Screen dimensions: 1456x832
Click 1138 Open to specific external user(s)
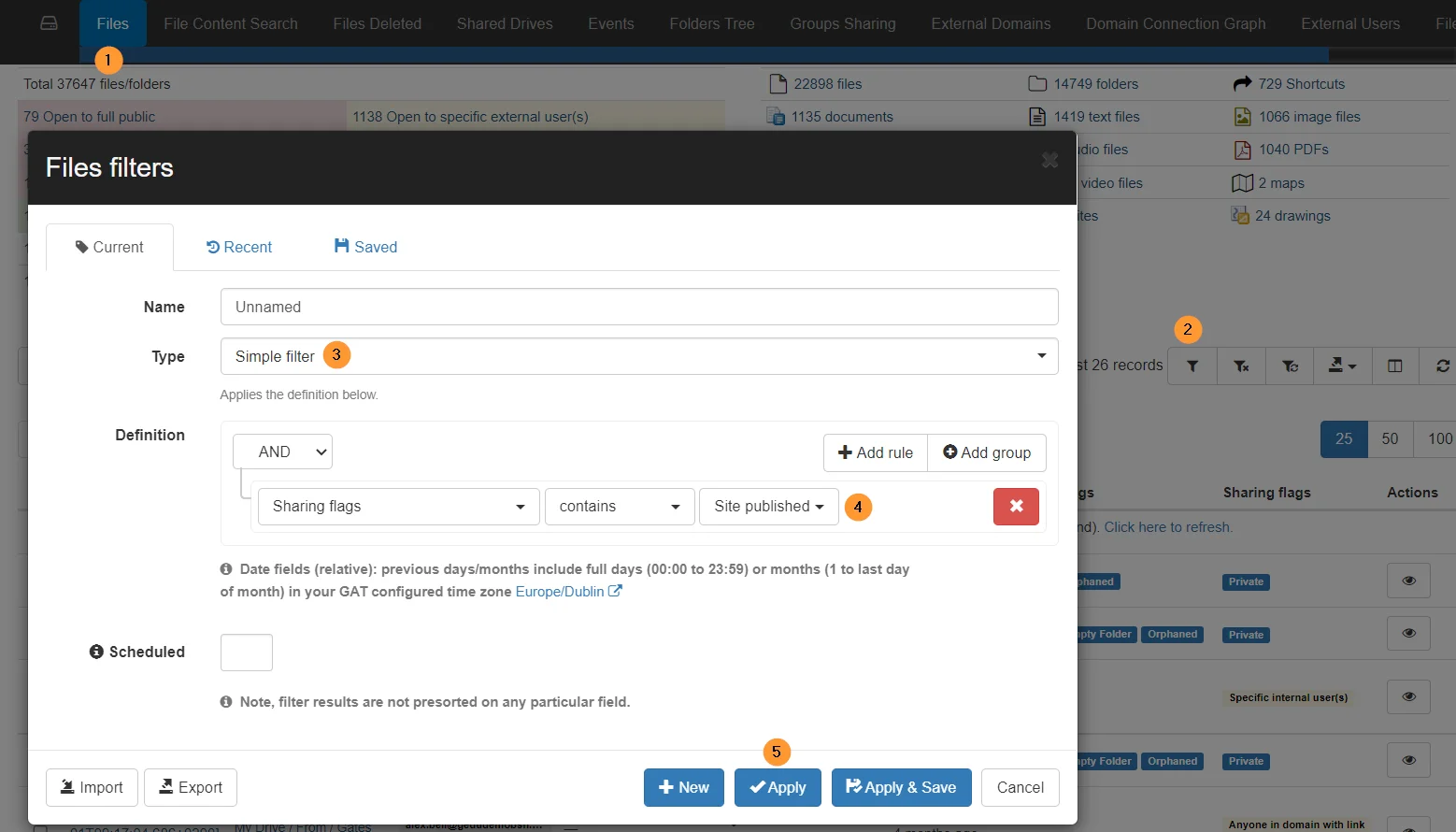pos(470,117)
